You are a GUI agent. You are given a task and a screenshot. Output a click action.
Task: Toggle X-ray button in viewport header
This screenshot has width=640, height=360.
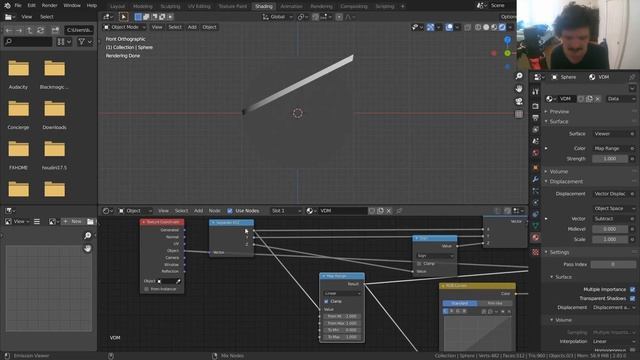pyautogui.click(x=468, y=27)
